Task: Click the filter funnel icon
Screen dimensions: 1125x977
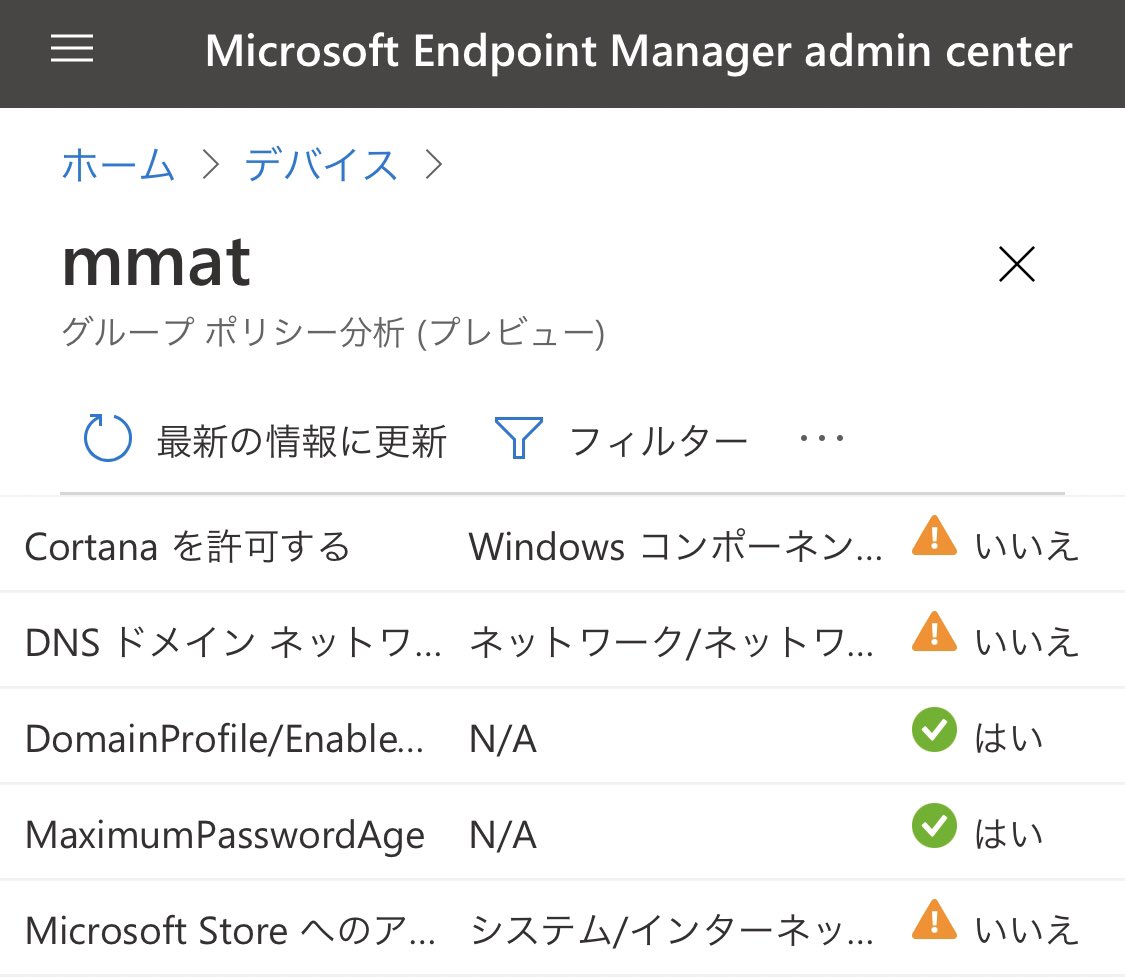Action: [x=519, y=439]
